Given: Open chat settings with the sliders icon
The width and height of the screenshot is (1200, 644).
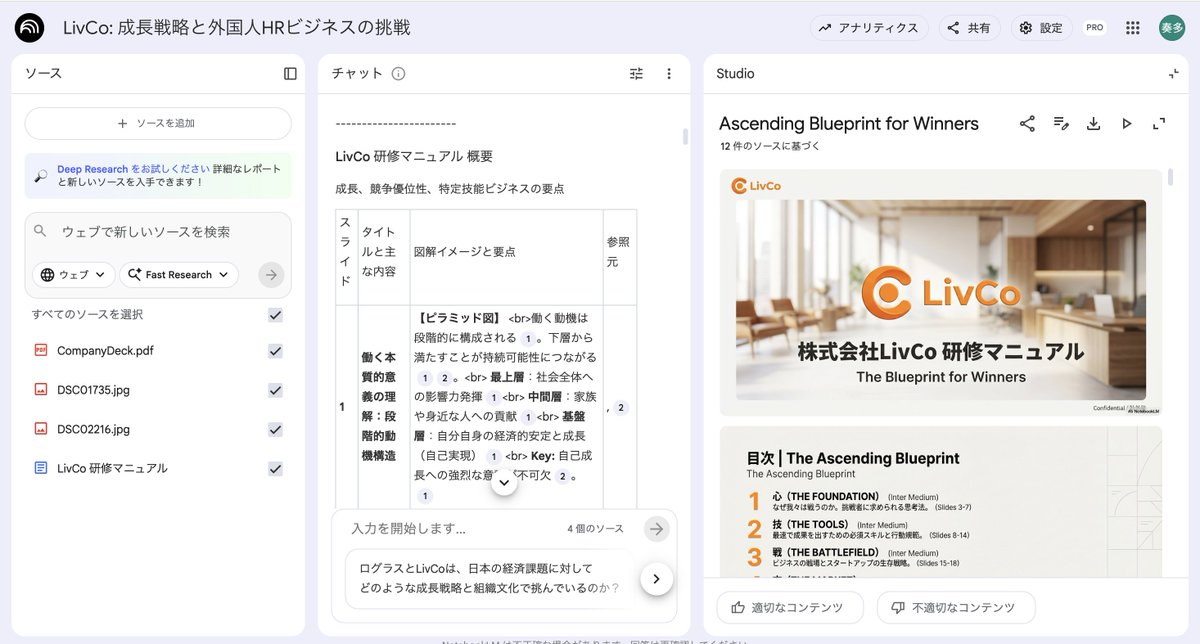Looking at the screenshot, I should point(636,73).
